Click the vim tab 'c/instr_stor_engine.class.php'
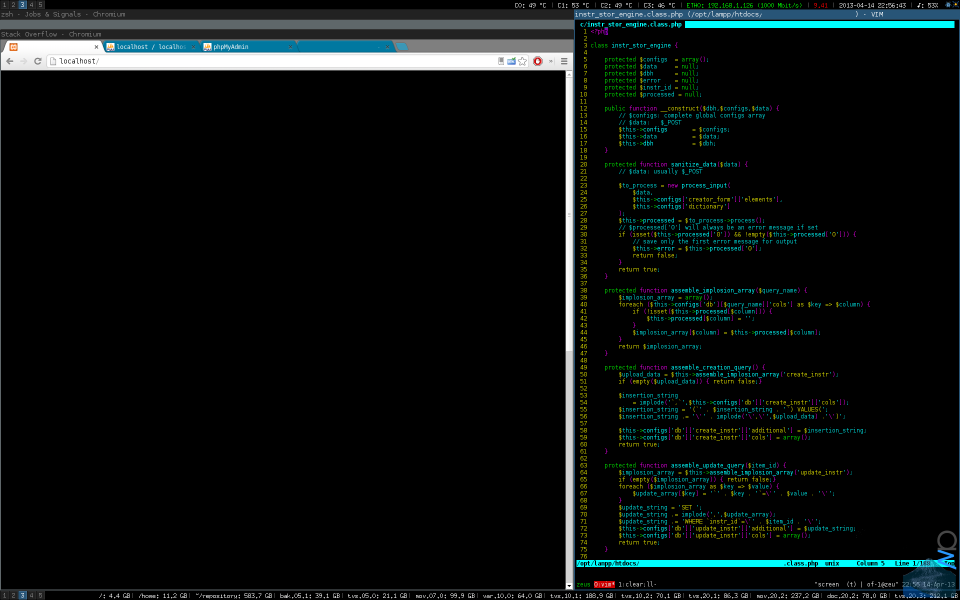 (x=631, y=24)
